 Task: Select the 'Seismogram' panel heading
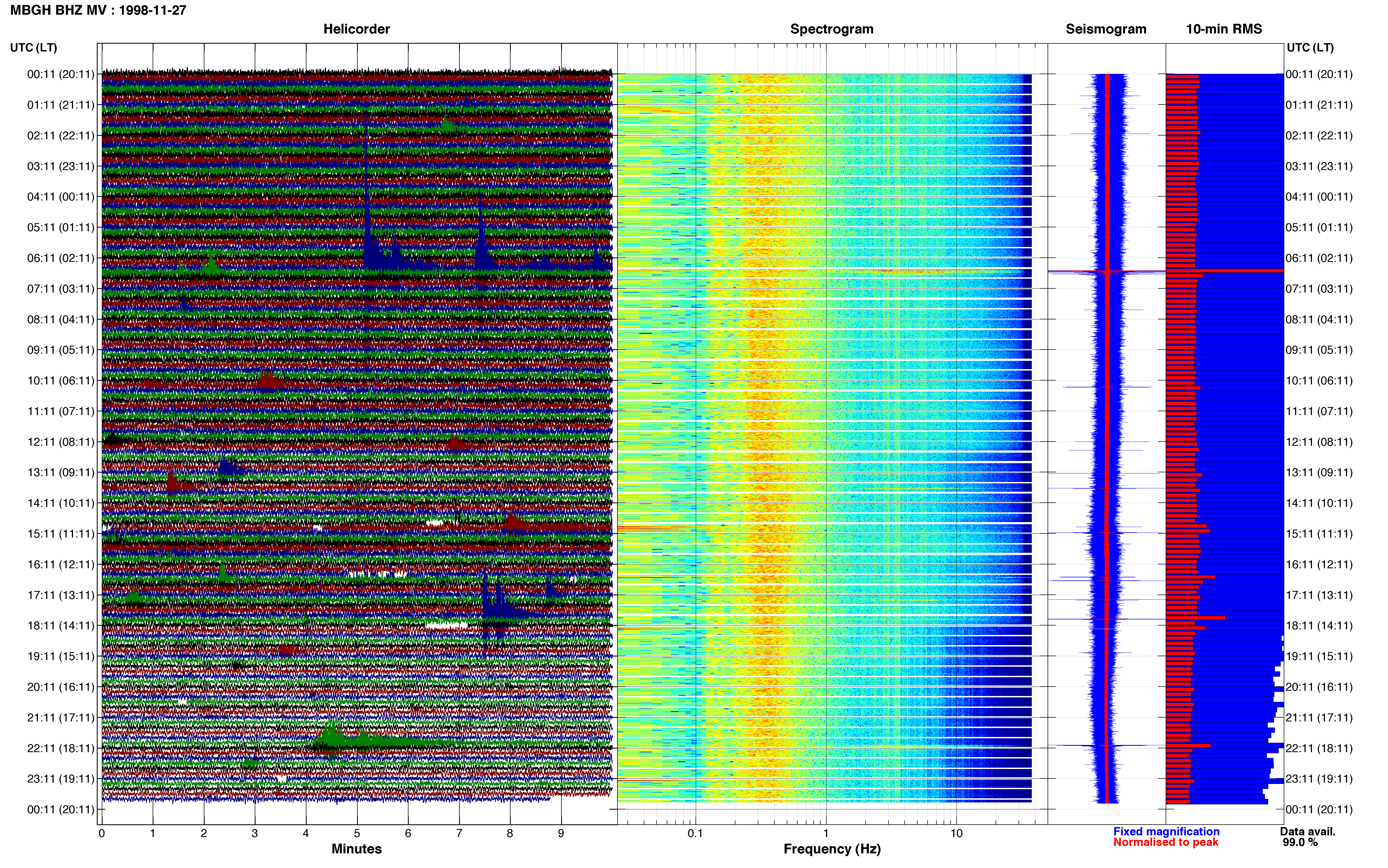(x=1106, y=29)
